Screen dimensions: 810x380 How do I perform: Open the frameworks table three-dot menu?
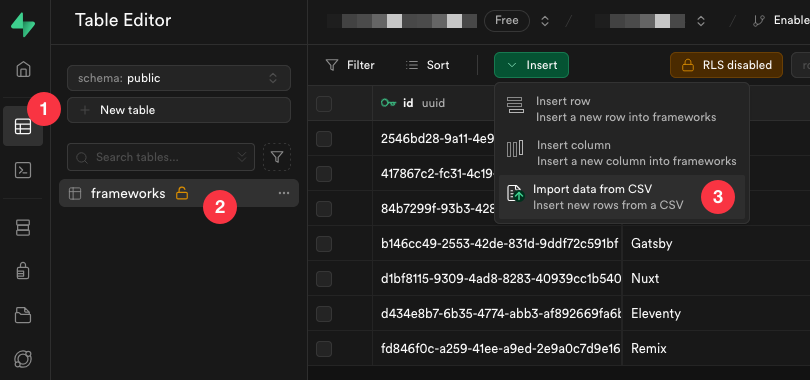click(x=284, y=193)
